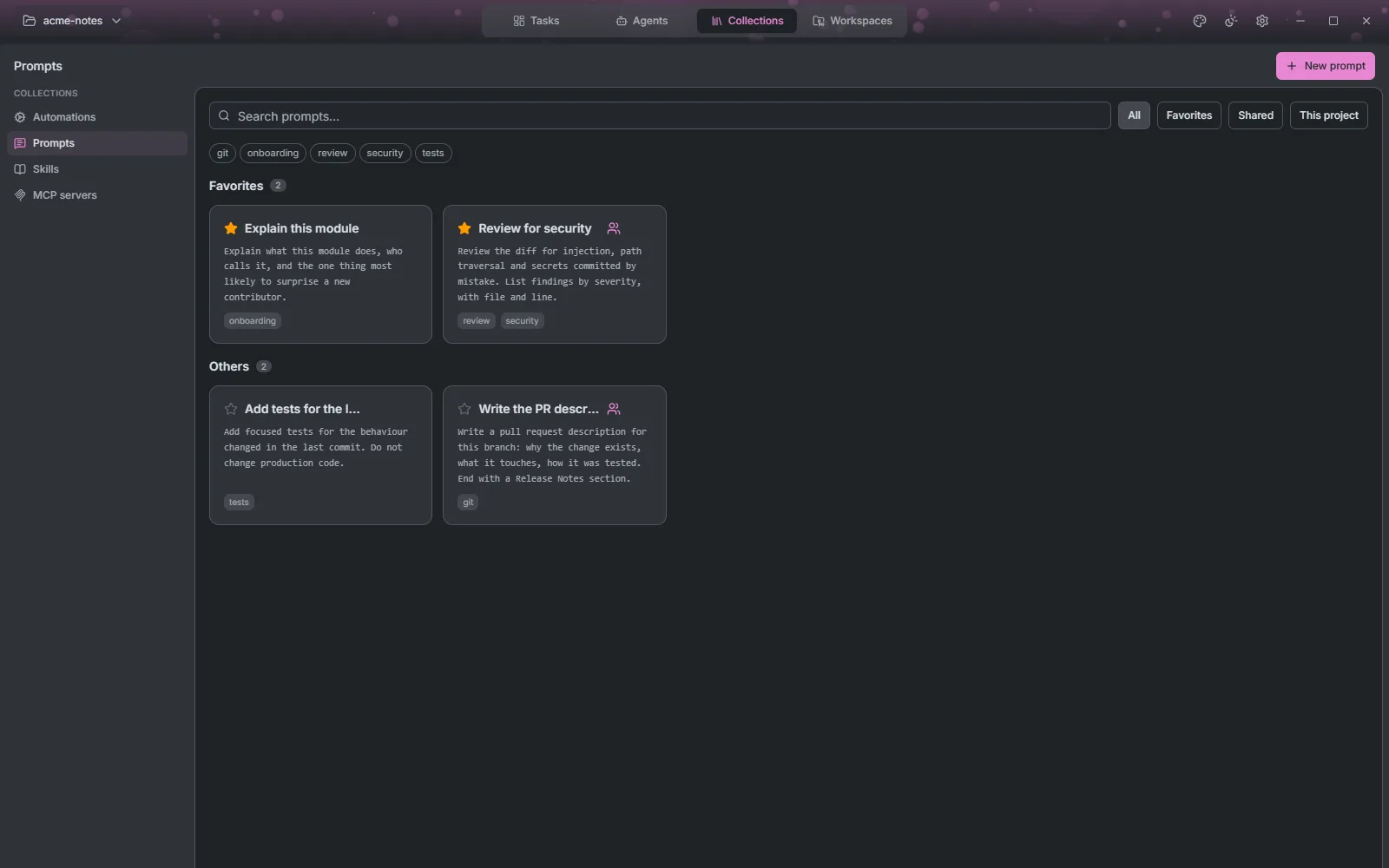Image resolution: width=1389 pixels, height=868 pixels.
Task: Focus the Search prompts field
Action: (x=660, y=115)
